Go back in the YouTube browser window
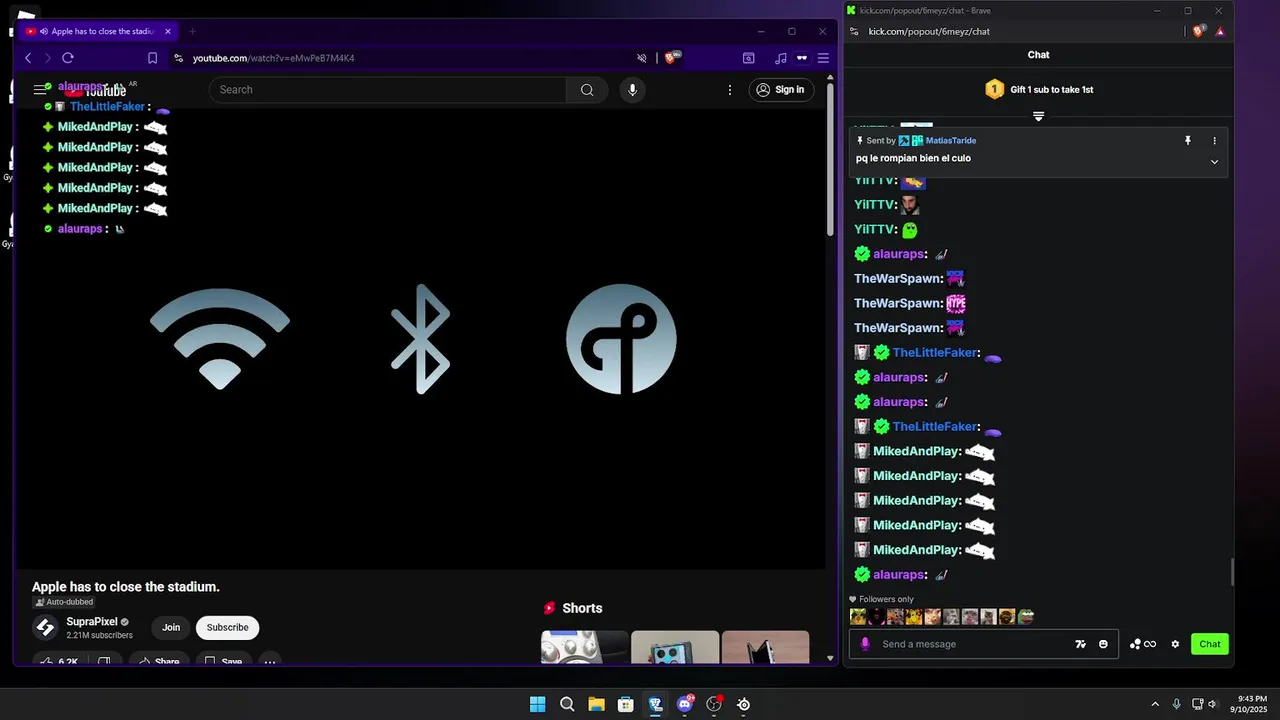Image resolution: width=1280 pixels, height=720 pixels. pos(28,58)
